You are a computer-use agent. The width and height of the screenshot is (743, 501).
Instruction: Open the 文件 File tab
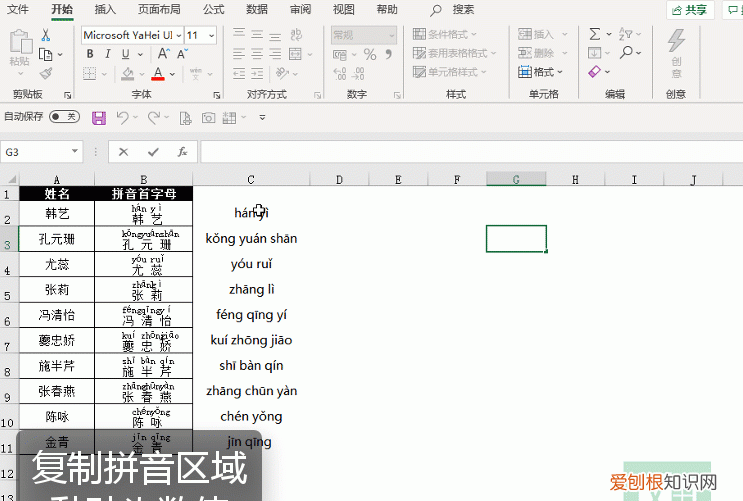[18, 9]
